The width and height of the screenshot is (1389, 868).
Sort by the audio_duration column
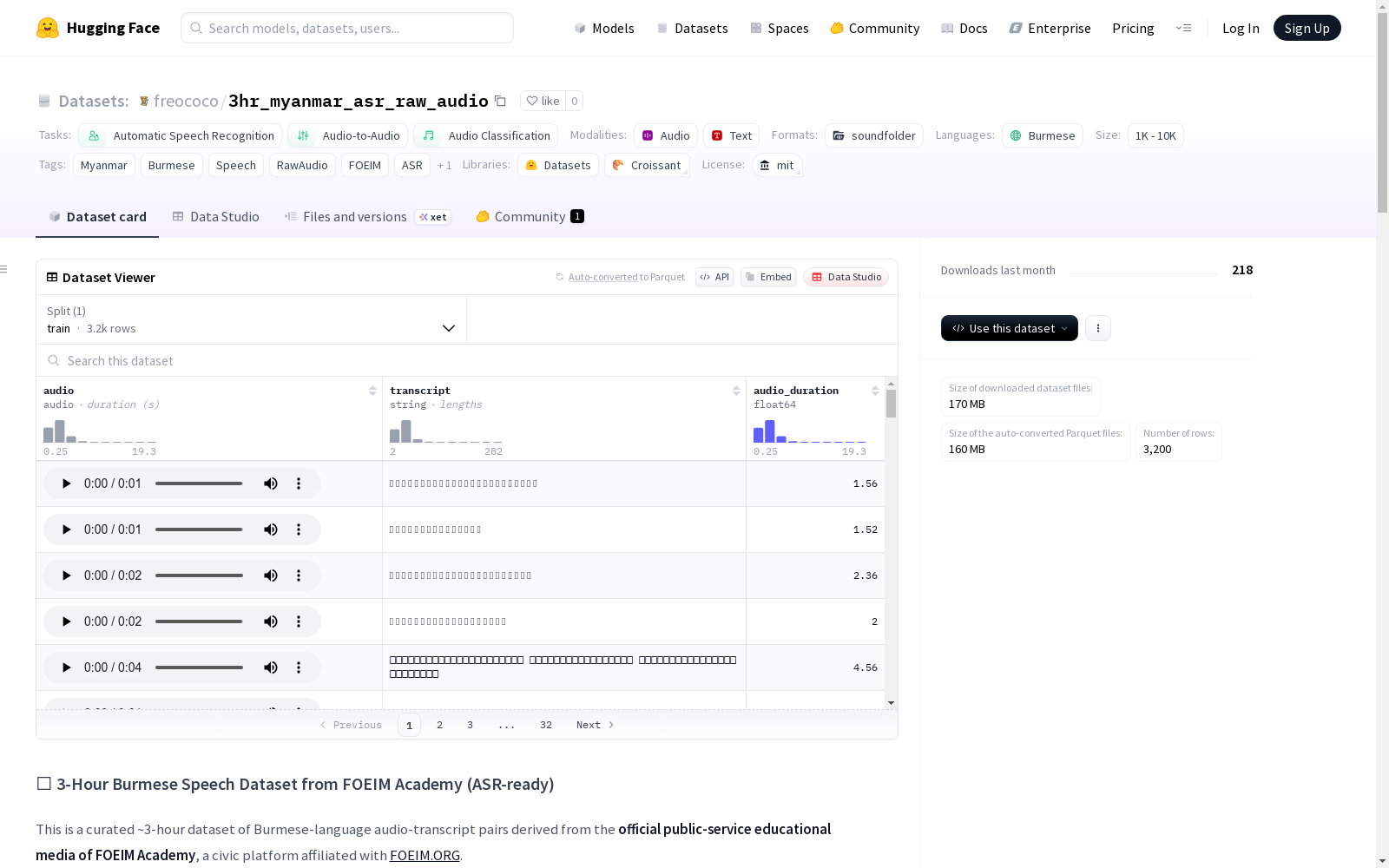[x=875, y=391]
